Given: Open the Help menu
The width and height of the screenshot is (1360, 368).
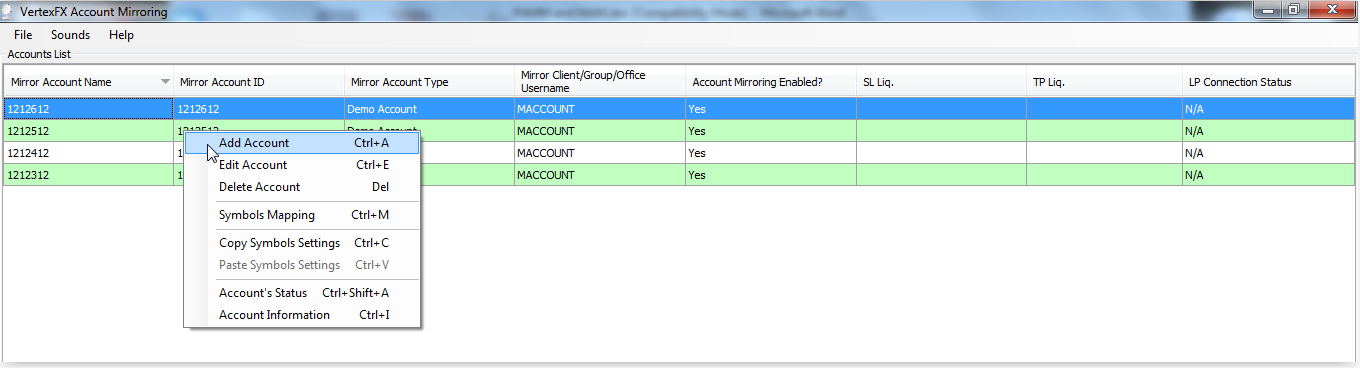Looking at the screenshot, I should 121,35.
